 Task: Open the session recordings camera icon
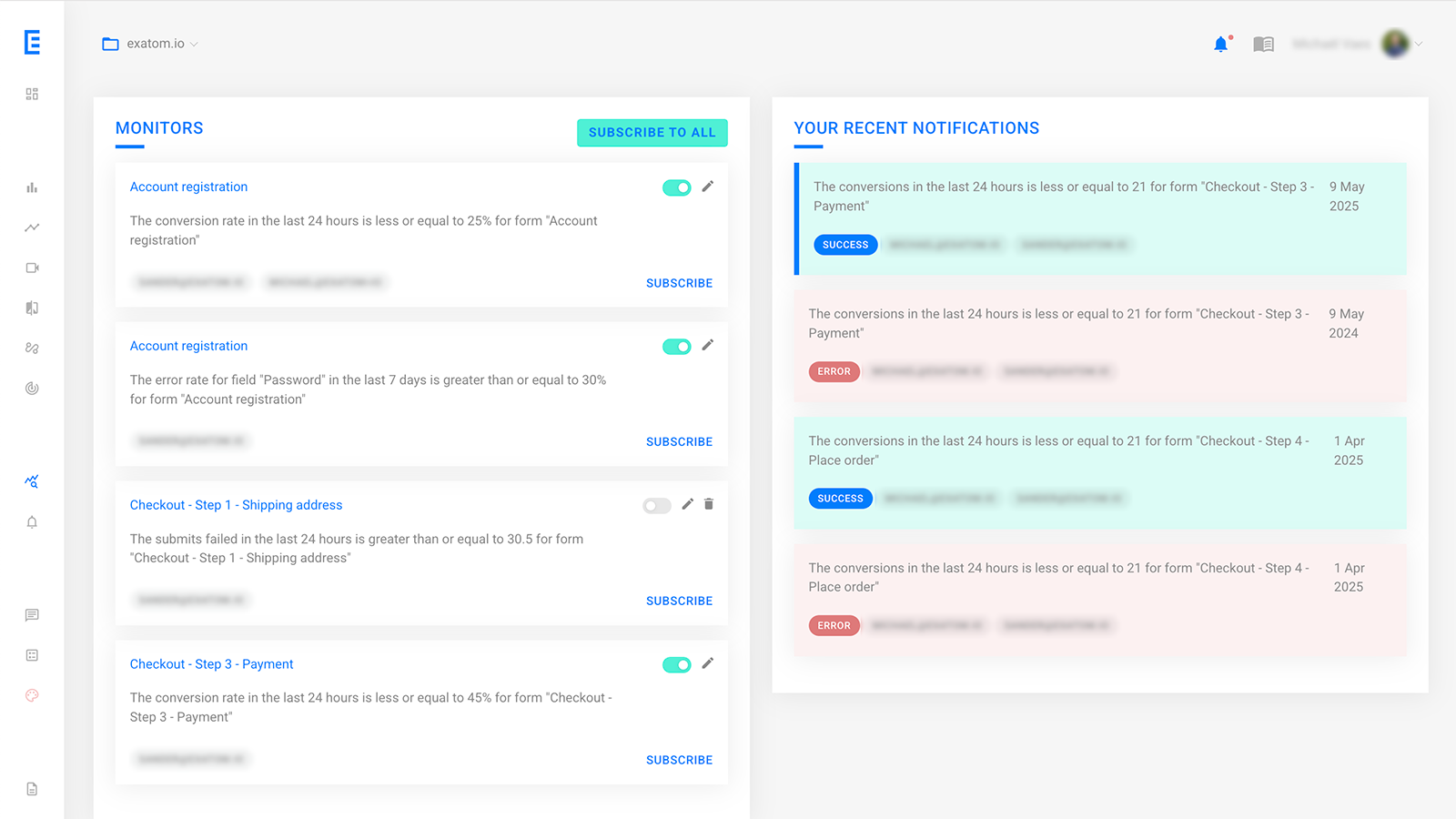[31, 268]
